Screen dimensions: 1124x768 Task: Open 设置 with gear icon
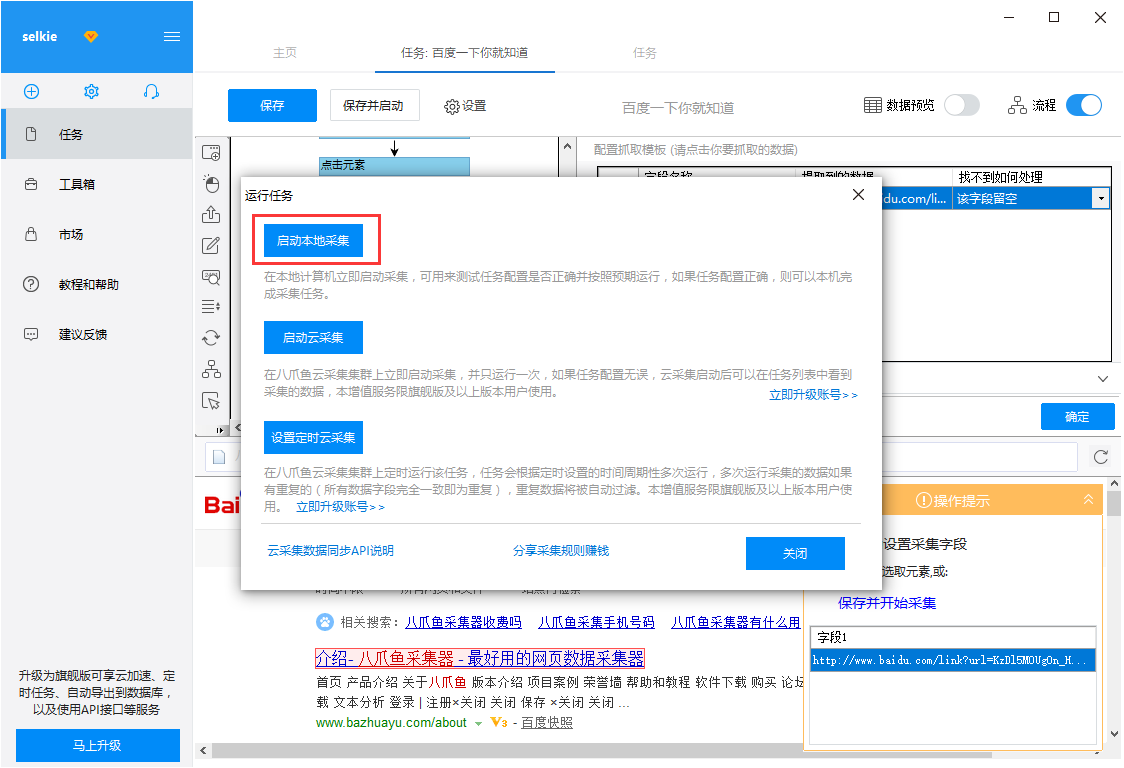pos(465,106)
